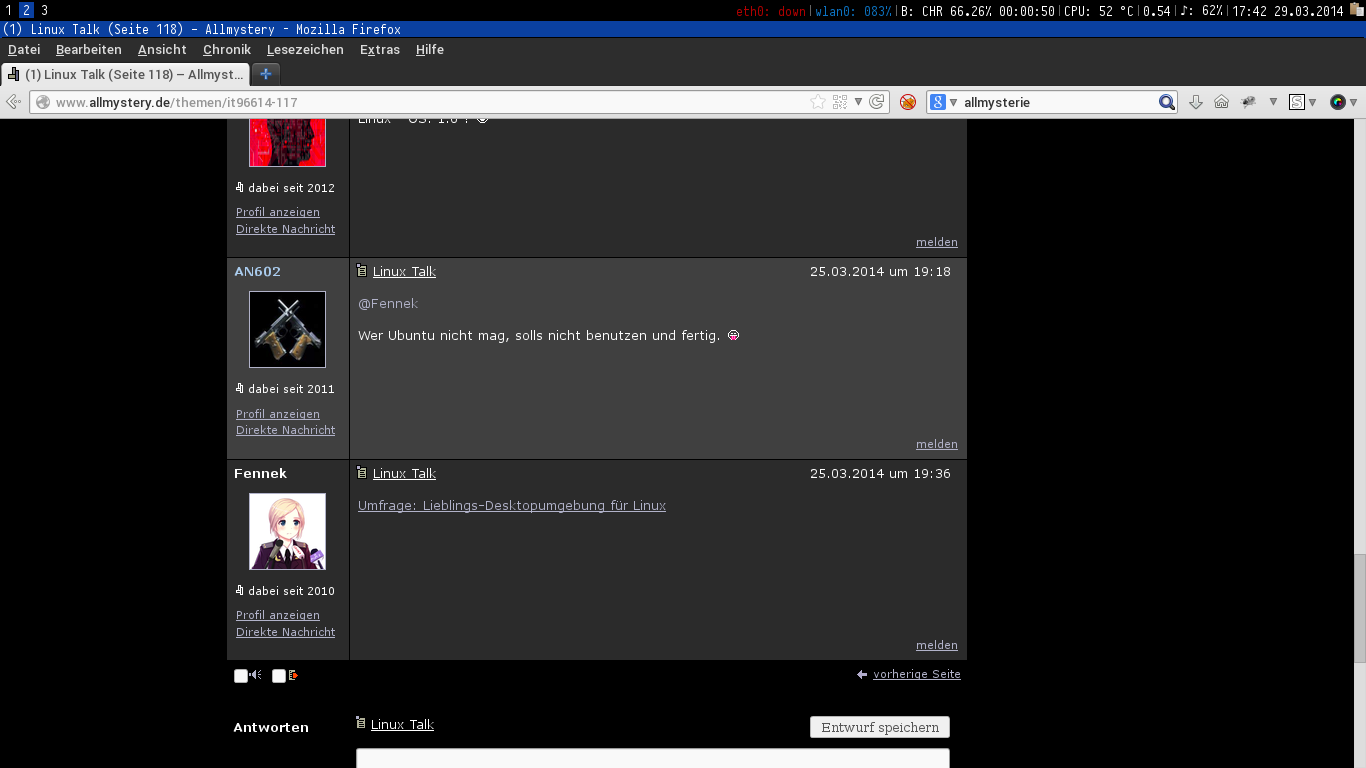The image size is (1366, 768).
Task: Open the downloads arrow icon
Action: [x=1195, y=102]
